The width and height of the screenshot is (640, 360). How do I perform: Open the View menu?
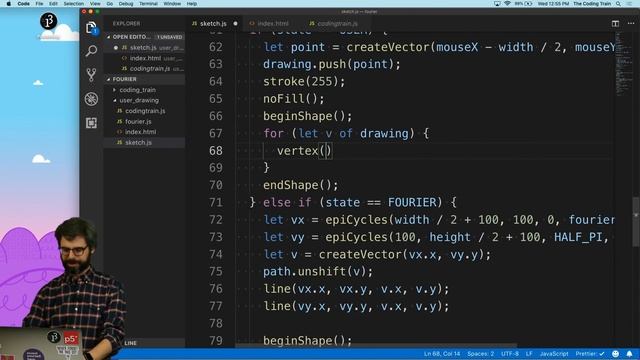click(x=95, y=4)
